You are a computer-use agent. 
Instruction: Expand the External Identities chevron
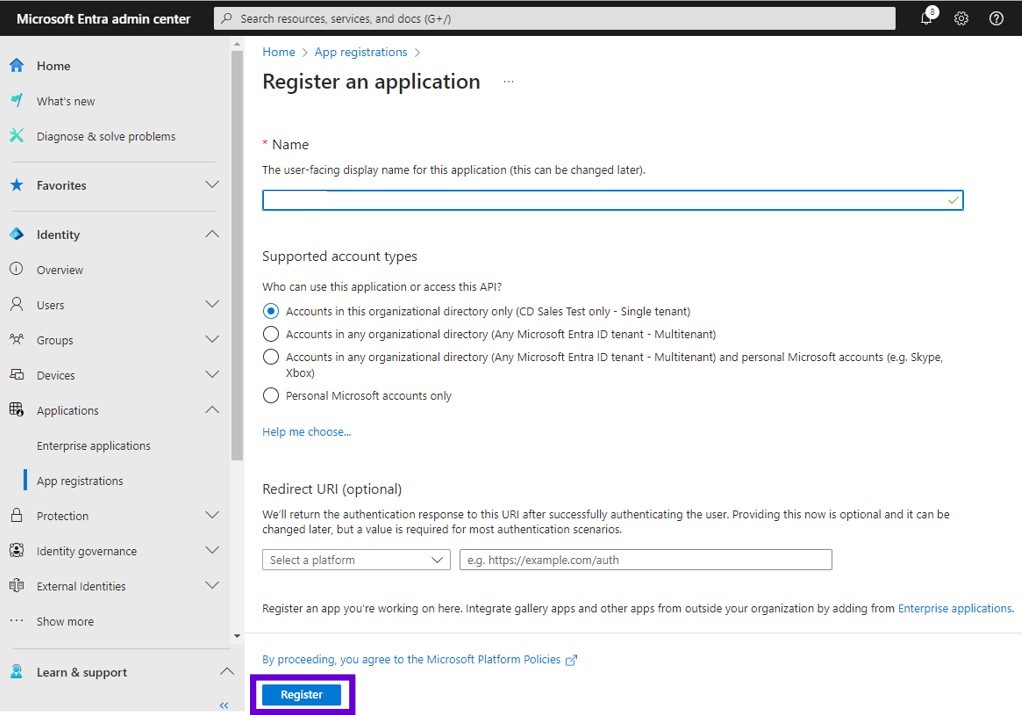212,585
